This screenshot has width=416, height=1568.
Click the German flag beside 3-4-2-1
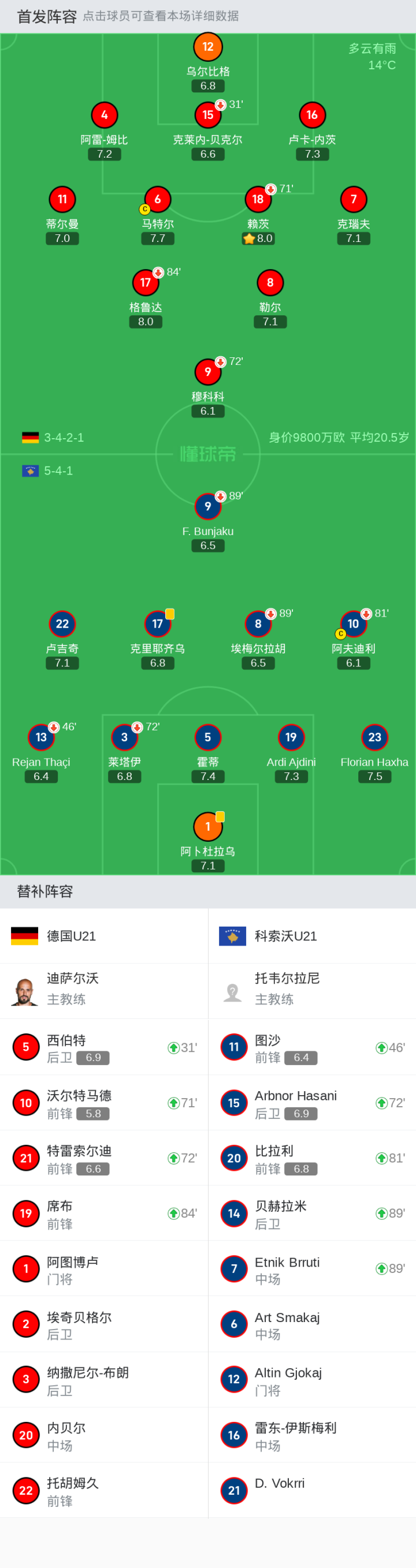click(x=31, y=438)
